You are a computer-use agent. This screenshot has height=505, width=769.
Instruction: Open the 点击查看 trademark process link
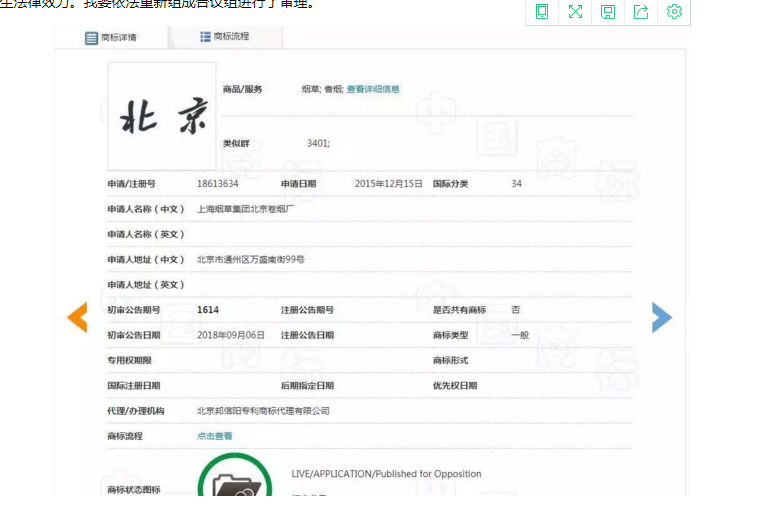214,436
